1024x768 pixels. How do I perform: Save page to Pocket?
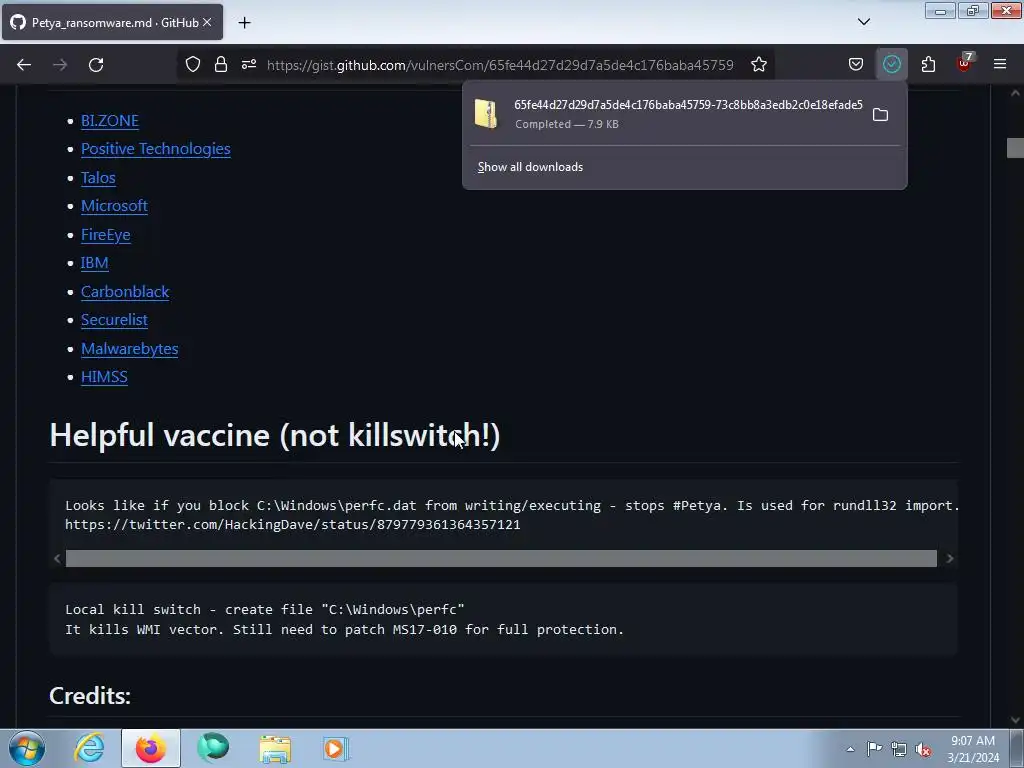(856, 65)
